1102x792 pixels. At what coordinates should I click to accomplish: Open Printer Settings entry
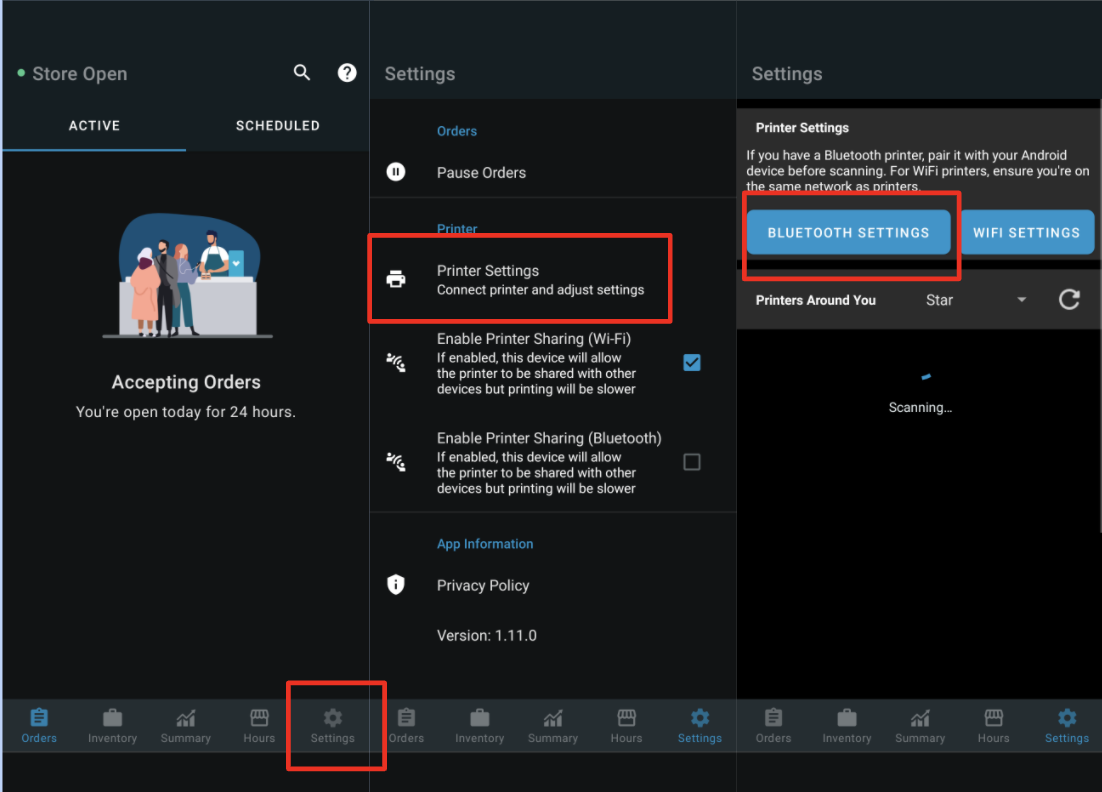coord(553,280)
